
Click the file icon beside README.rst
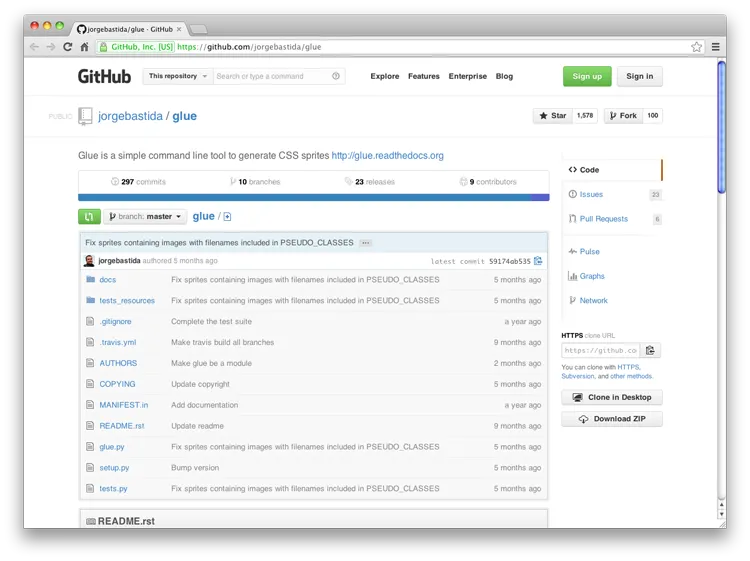pos(90,426)
